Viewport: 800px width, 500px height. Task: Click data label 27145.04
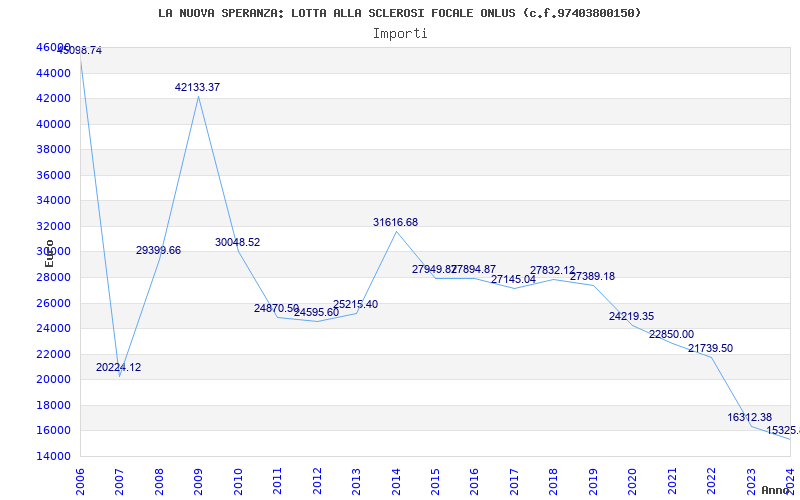(x=513, y=280)
